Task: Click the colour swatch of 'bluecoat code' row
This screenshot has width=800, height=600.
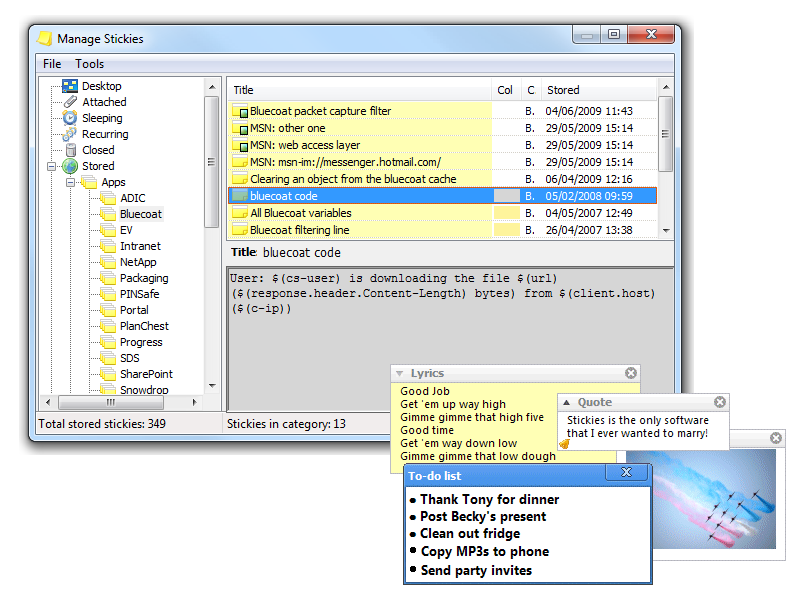Action: click(507, 196)
